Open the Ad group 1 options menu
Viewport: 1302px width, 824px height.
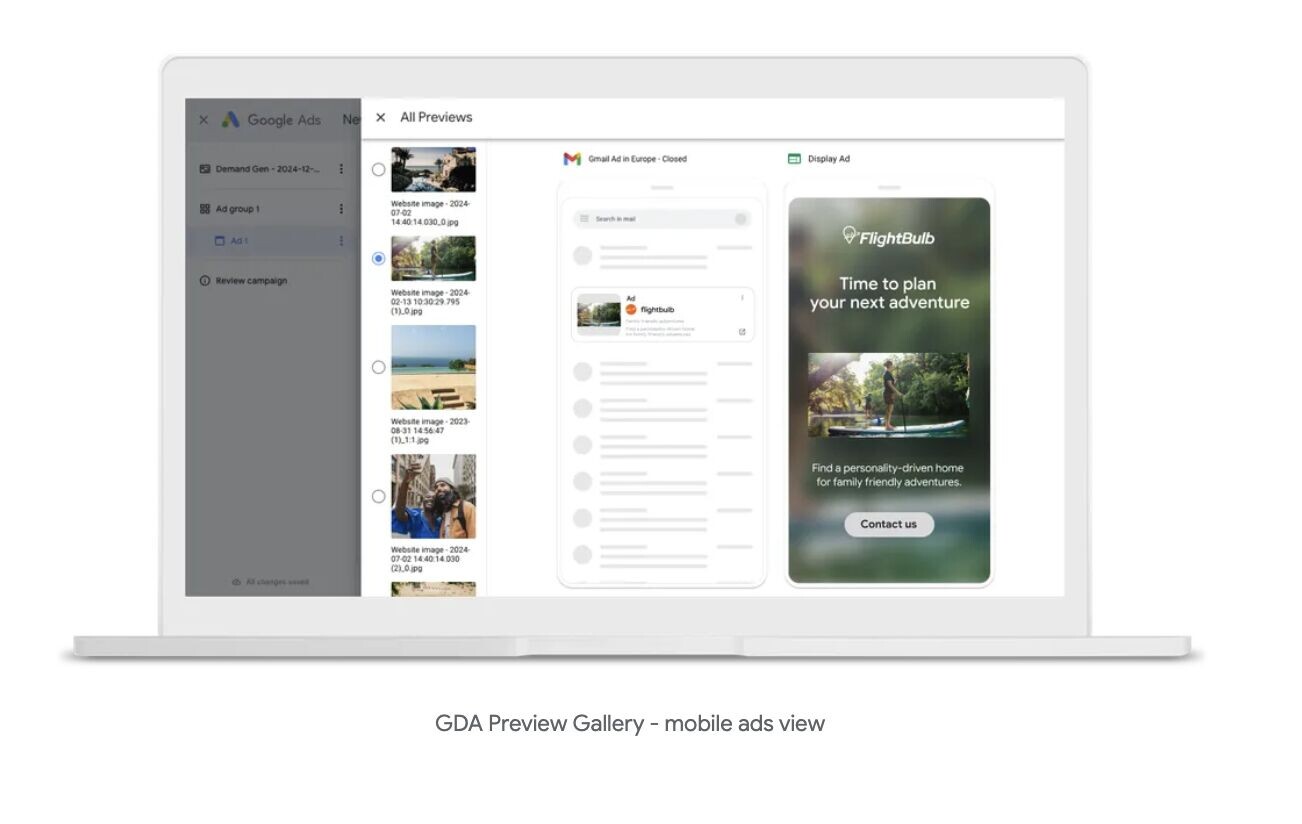click(x=341, y=209)
